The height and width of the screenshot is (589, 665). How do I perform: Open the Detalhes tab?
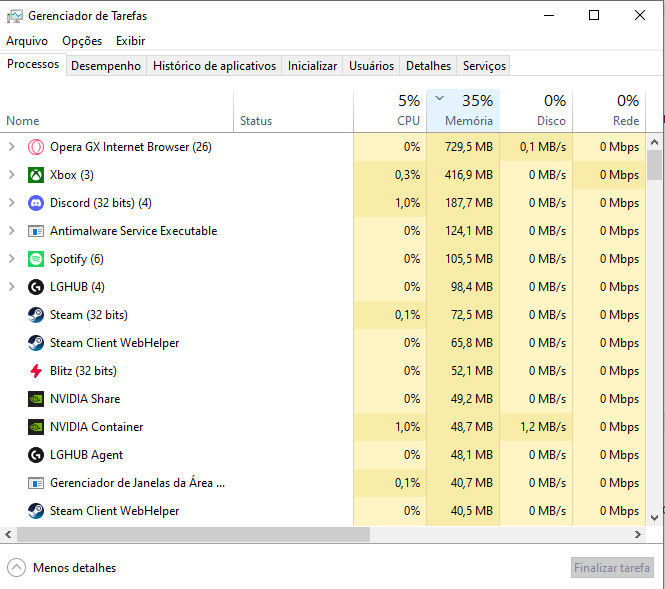tap(428, 66)
